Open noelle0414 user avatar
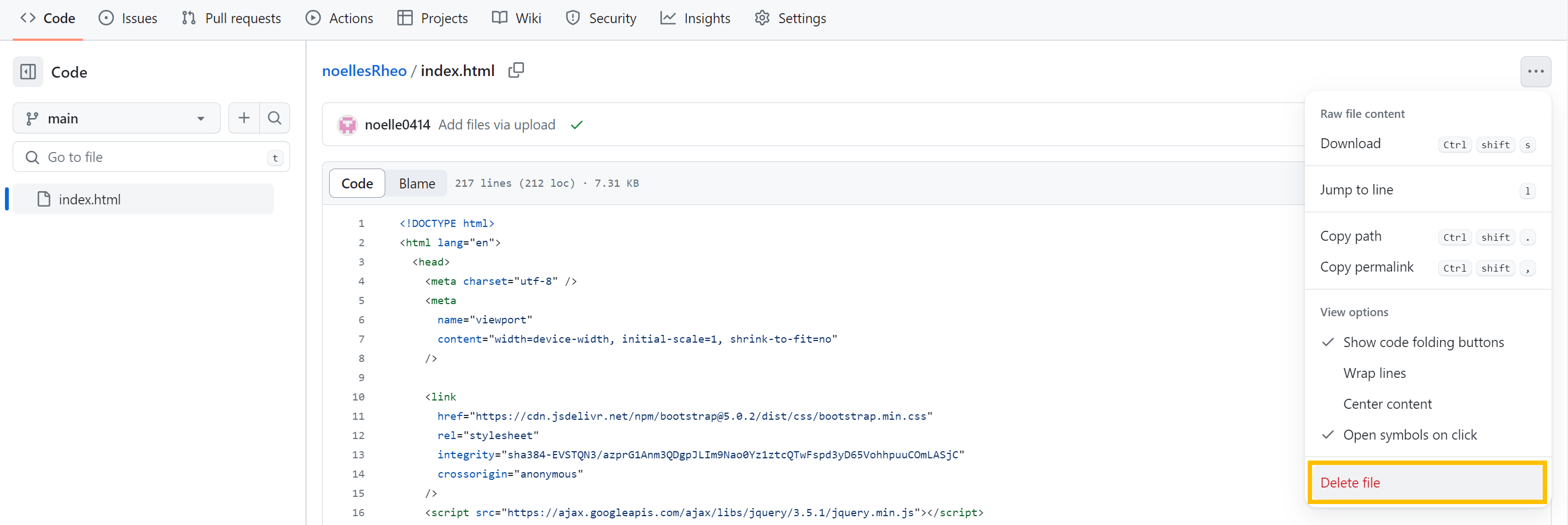 click(347, 125)
